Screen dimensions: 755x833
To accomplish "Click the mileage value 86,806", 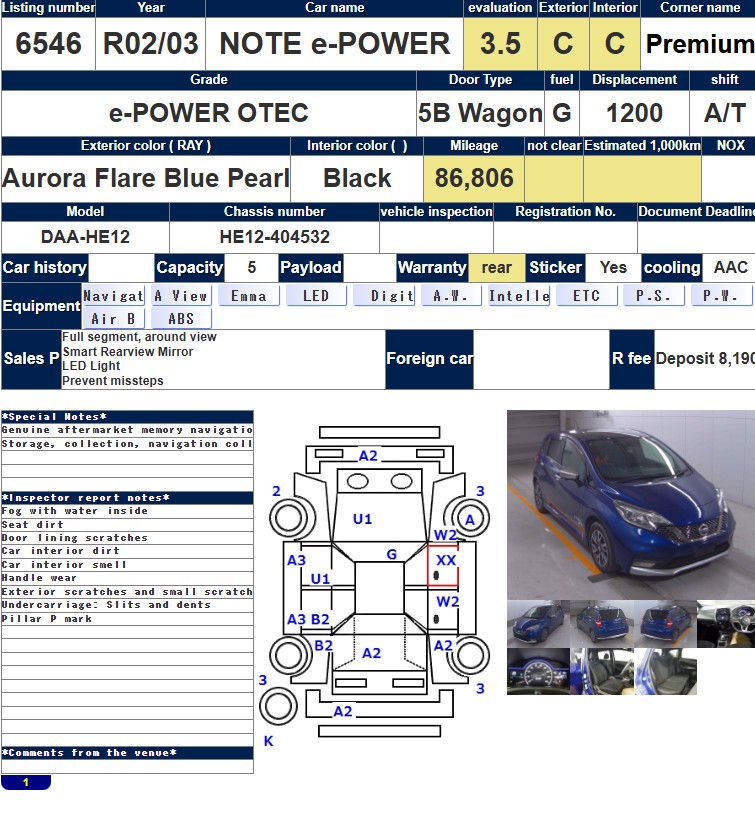I will (474, 178).
